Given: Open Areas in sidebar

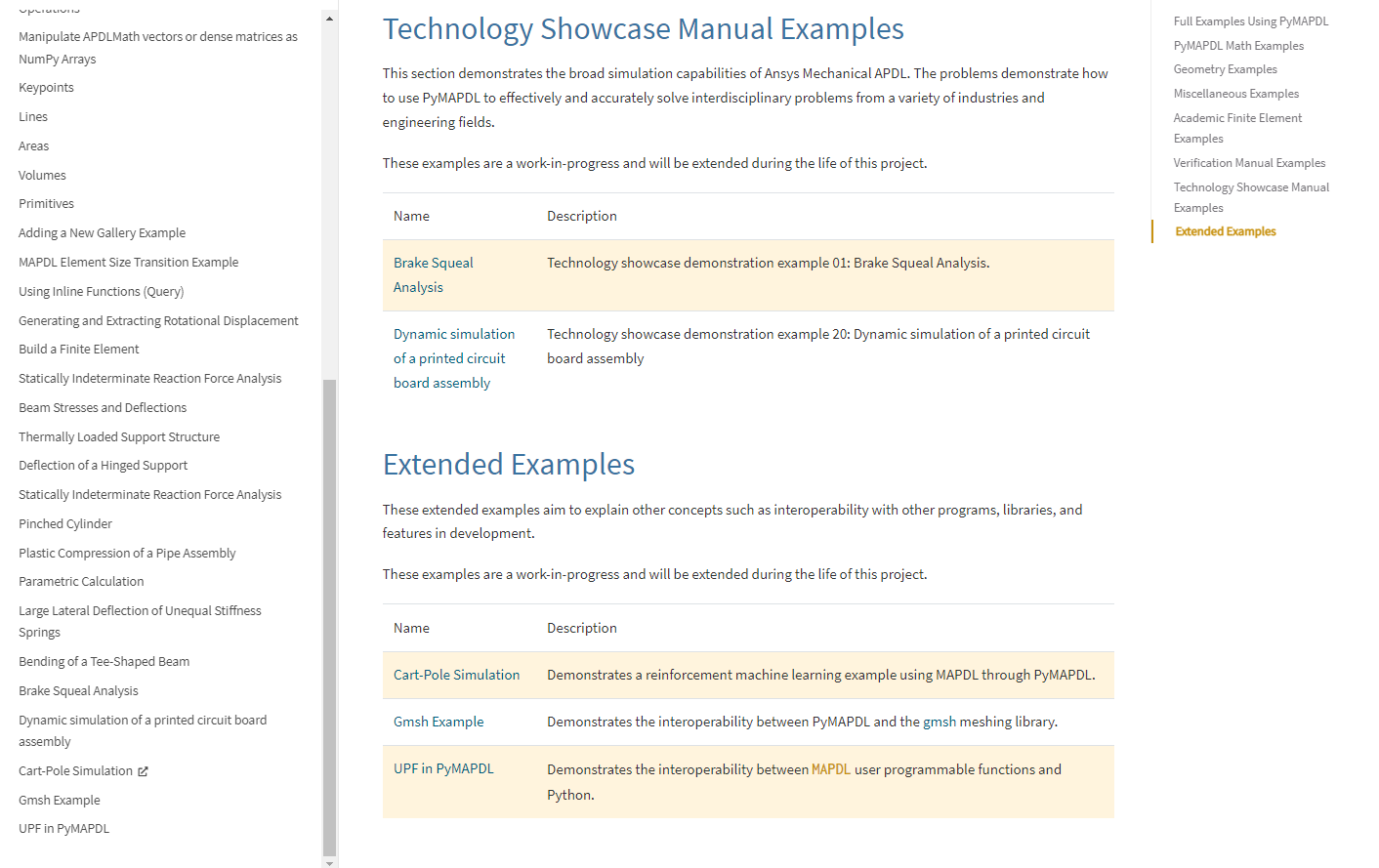Looking at the screenshot, I should pos(34,146).
